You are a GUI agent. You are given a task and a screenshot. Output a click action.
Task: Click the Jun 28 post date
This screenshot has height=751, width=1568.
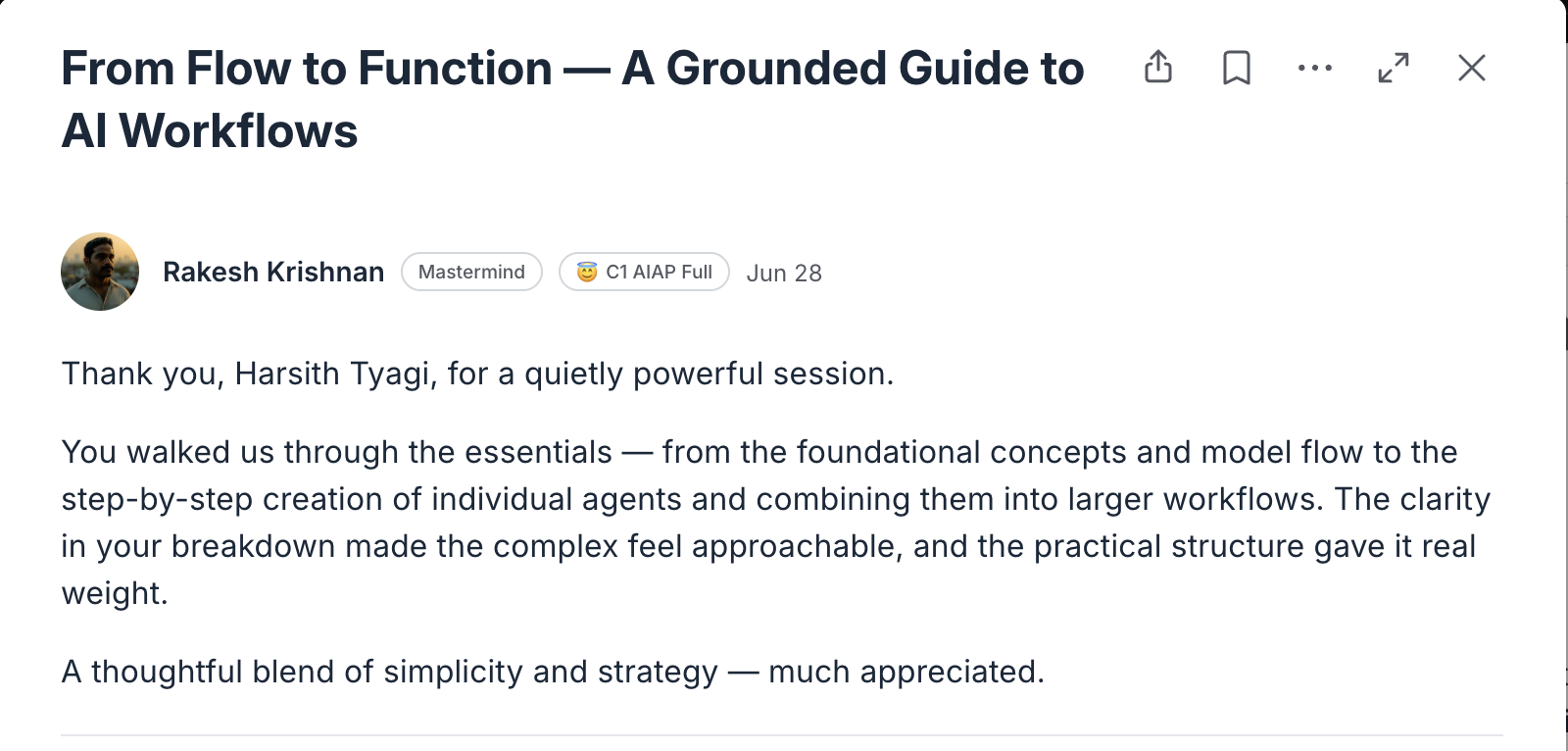(x=784, y=273)
